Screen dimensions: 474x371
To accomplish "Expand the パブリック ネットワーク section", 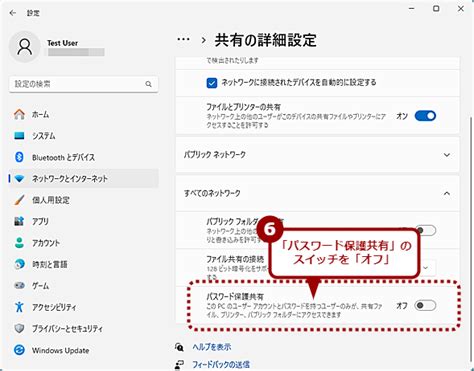I will click(x=317, y=155).
